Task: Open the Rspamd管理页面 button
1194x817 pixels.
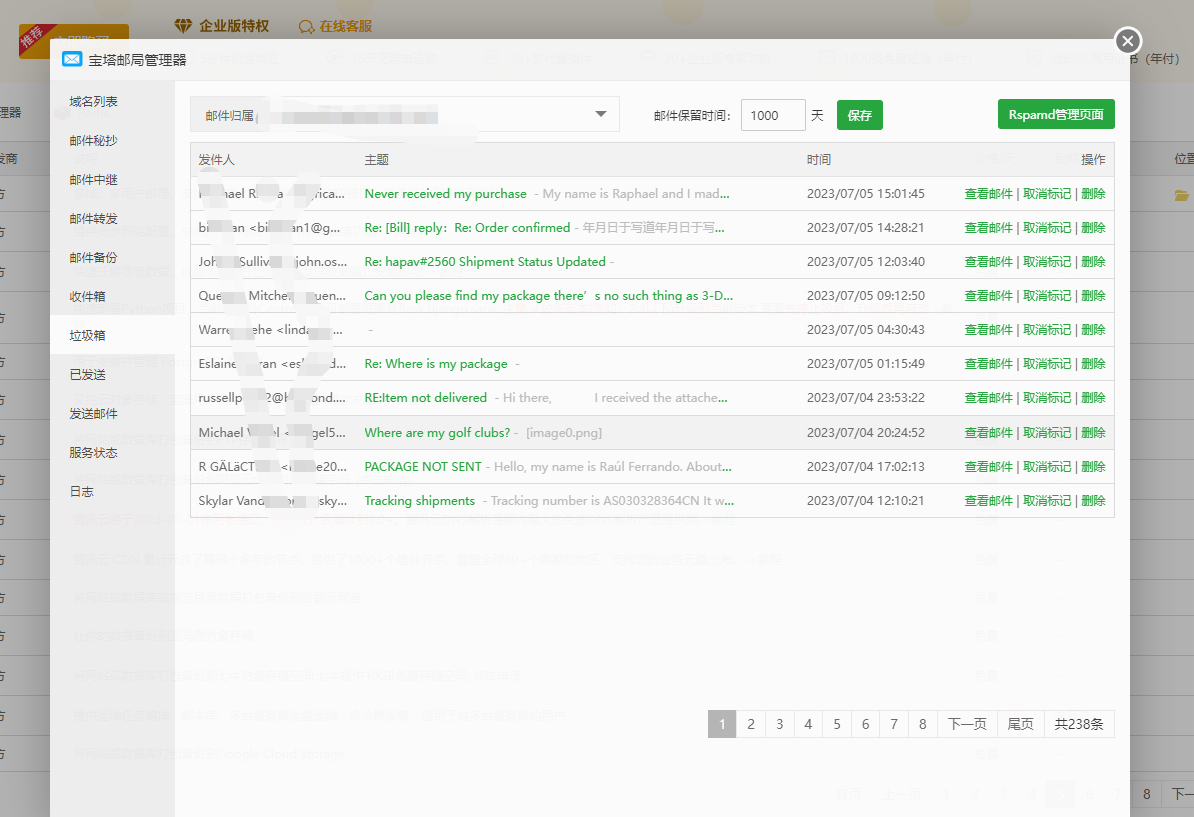Action: coord(1056,115)
